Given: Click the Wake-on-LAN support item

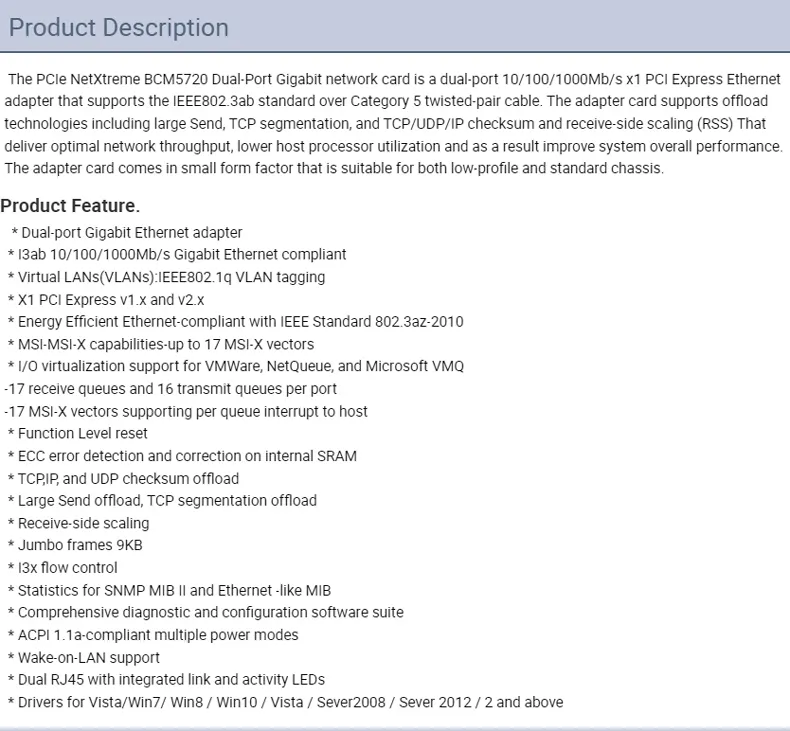Looking at the screenshot, I should pyautogui.click(x=84, y=657).
